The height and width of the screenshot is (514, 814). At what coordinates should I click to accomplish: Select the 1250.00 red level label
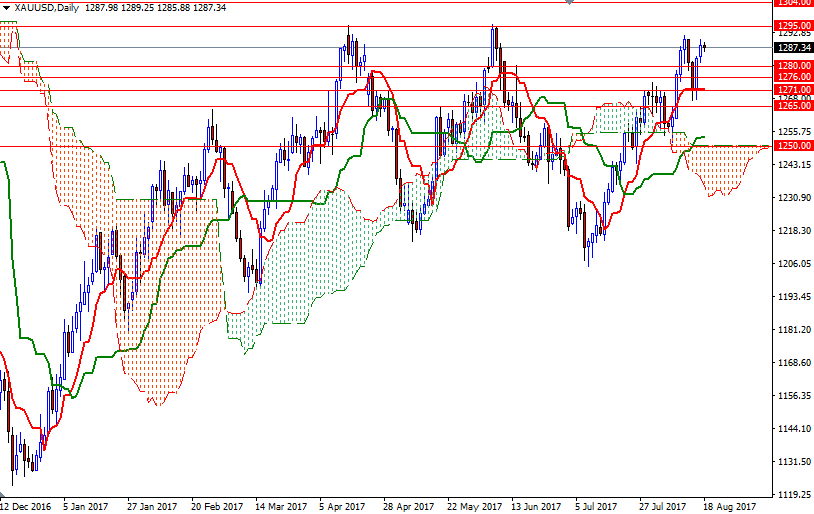(793, 146)
